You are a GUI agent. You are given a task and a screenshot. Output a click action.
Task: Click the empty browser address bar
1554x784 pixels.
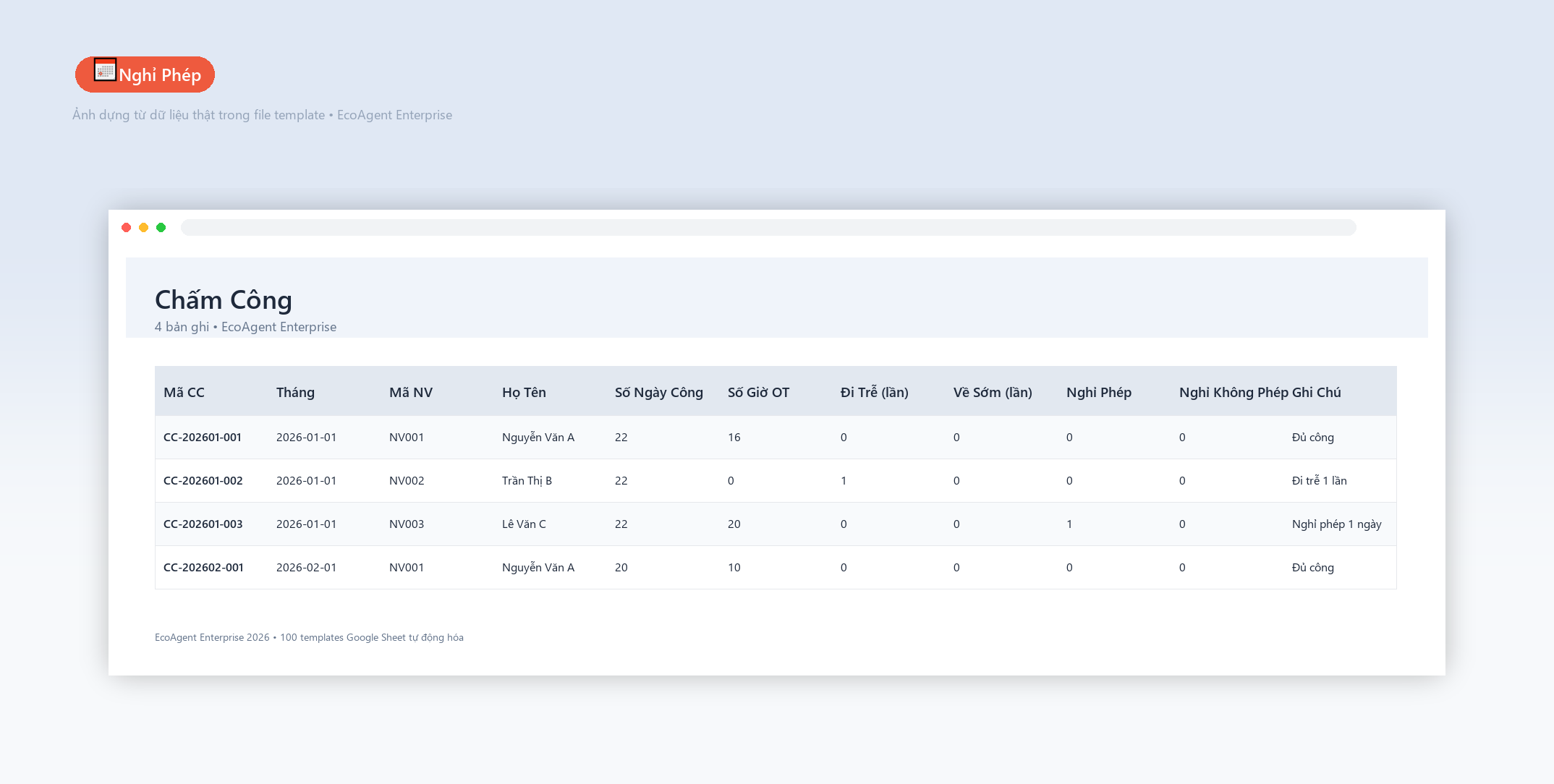pyautogui.click(x=768, y=228)
